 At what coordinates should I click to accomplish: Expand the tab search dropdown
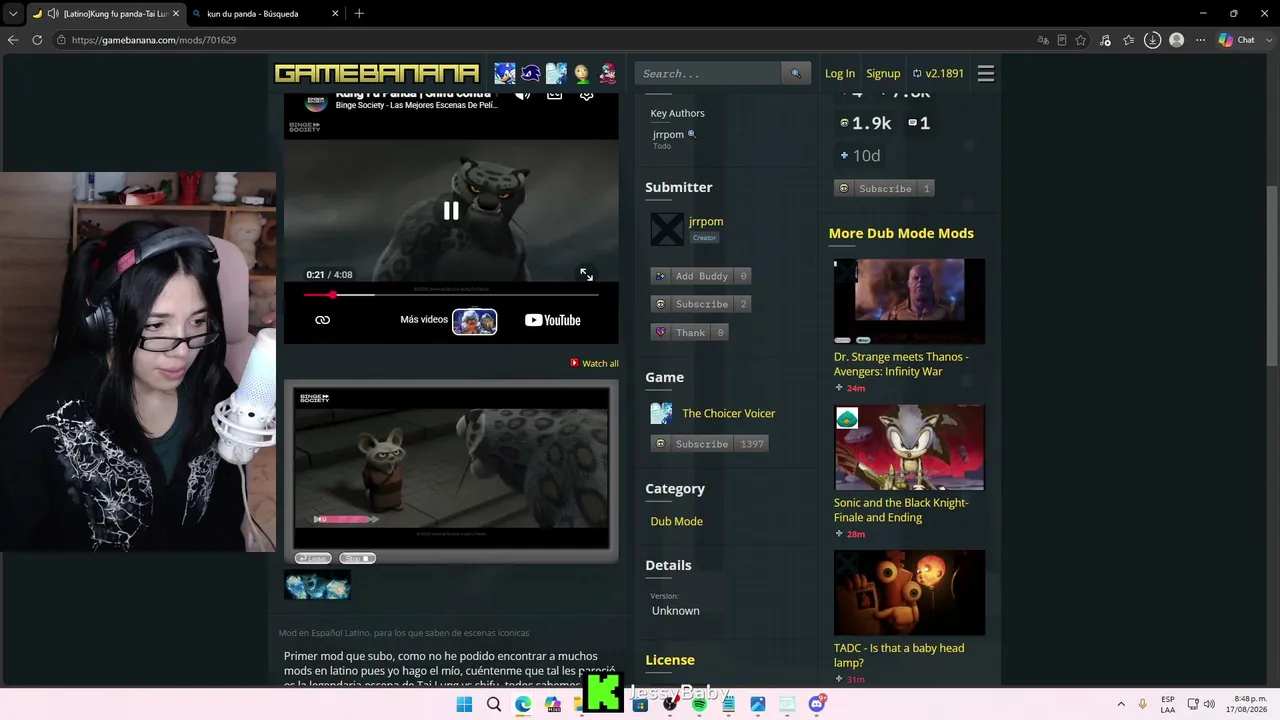[13, 13]
